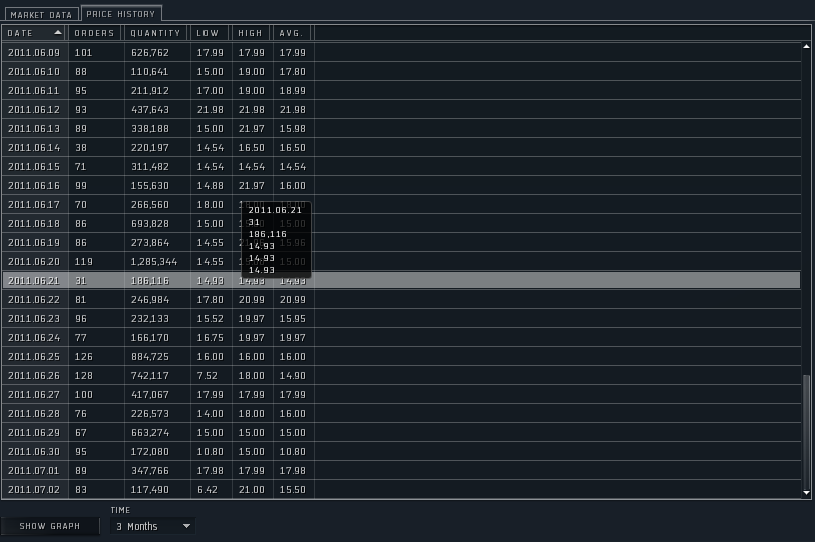The image size is (815, 542).
Task: Open the 3 Months time dropdown
Action: click(152, 526)
